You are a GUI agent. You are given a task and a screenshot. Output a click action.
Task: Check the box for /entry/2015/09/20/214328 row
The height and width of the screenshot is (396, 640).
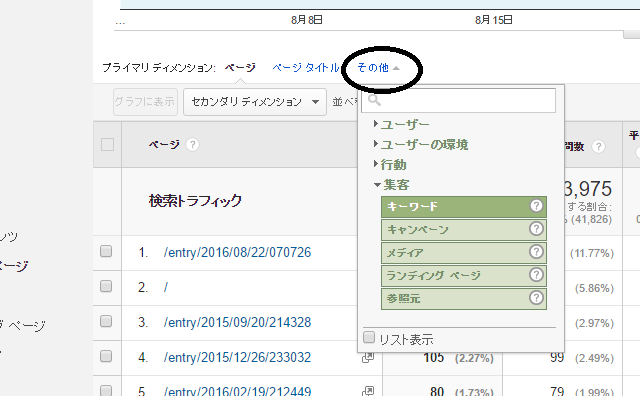[x=106, y=321]
